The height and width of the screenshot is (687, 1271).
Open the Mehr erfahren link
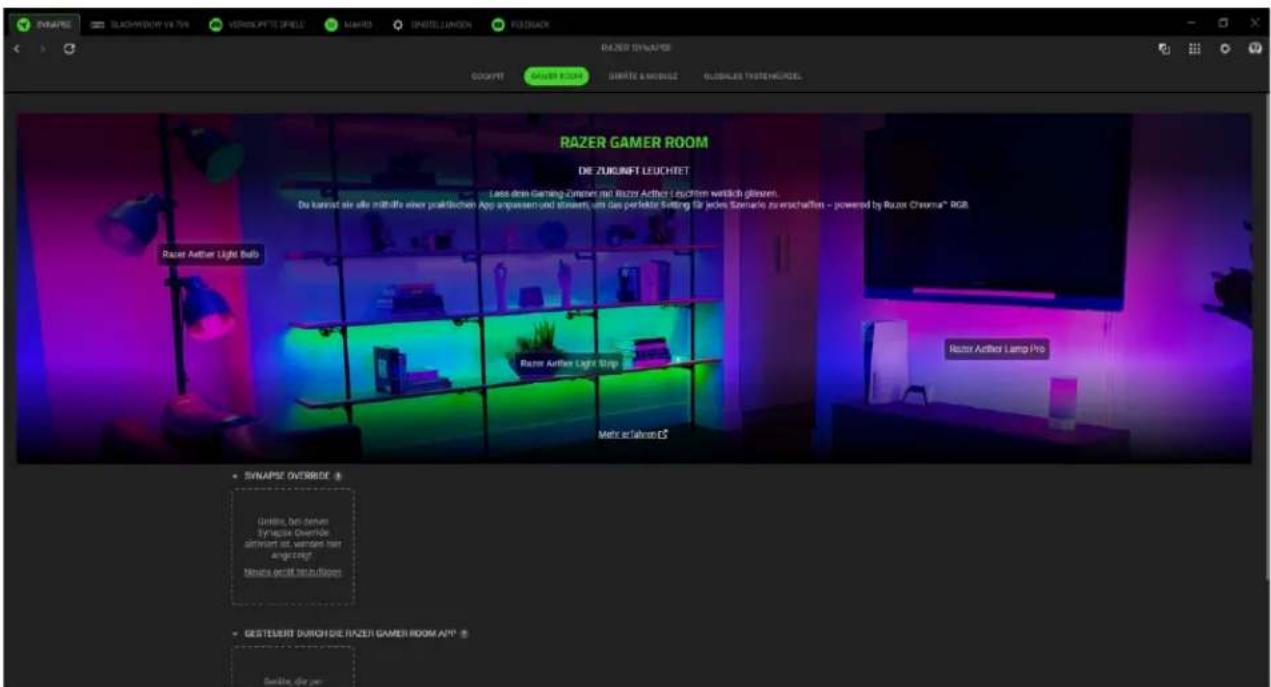click(632, 434)
